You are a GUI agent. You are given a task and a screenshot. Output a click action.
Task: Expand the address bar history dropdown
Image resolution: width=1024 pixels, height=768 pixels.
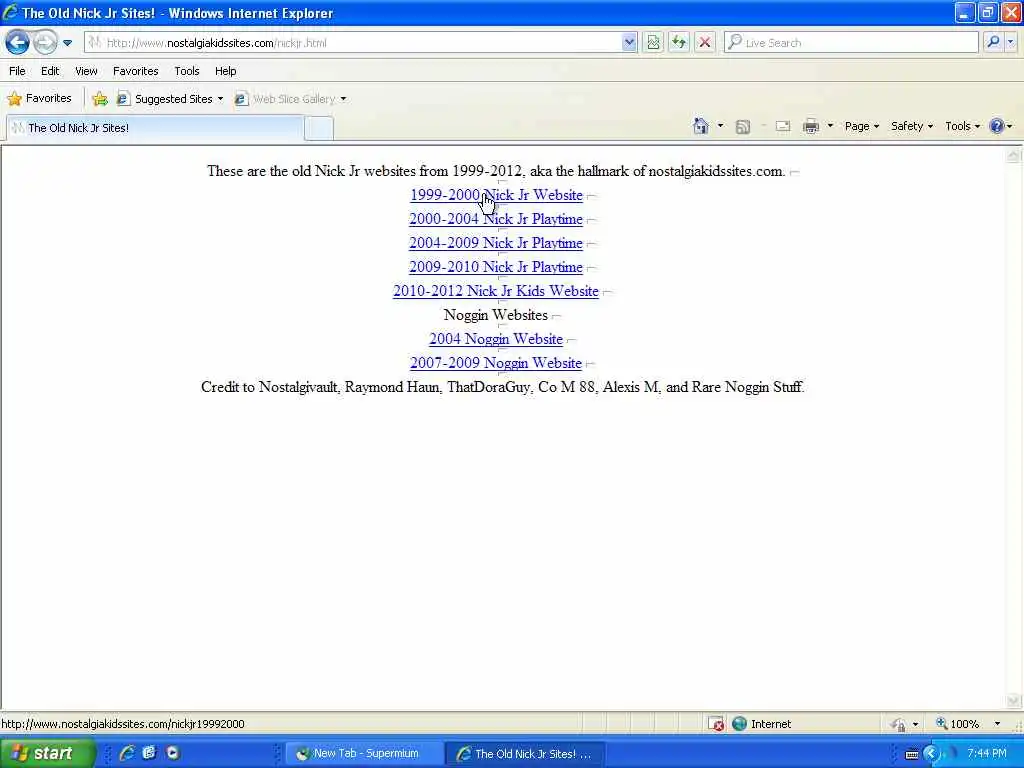629,42
